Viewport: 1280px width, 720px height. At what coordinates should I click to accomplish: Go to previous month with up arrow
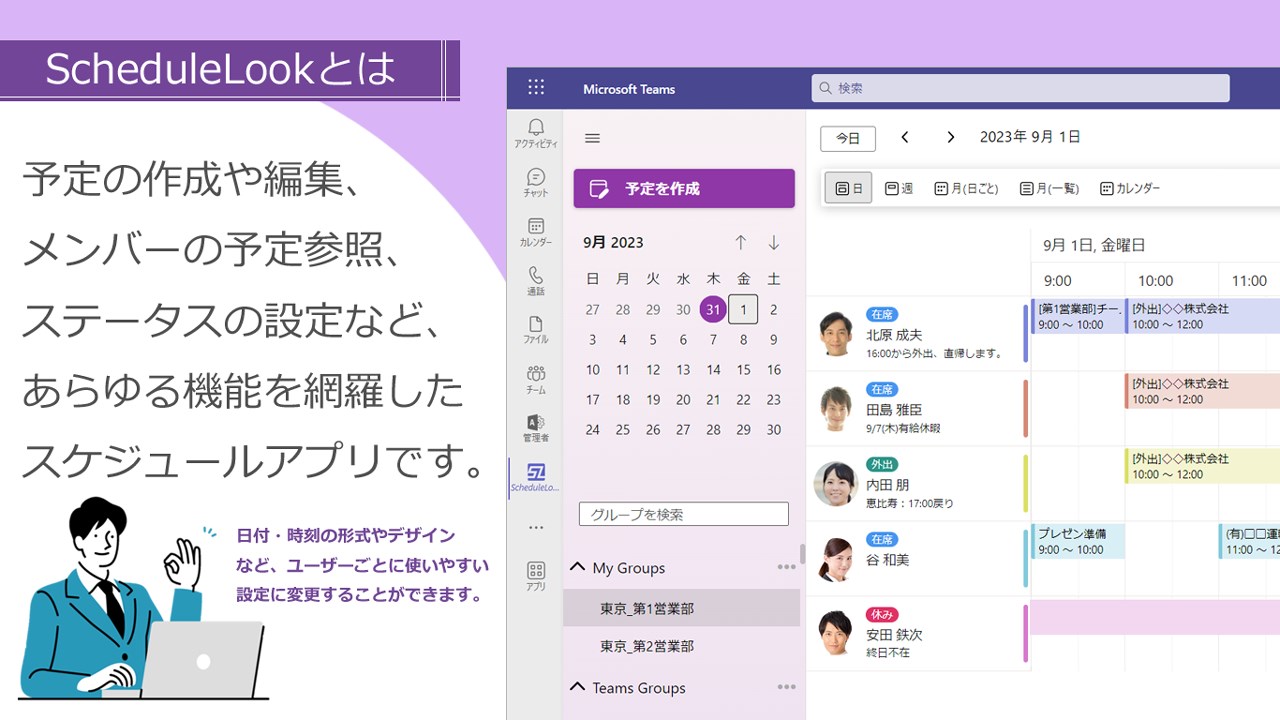[740, 242]
